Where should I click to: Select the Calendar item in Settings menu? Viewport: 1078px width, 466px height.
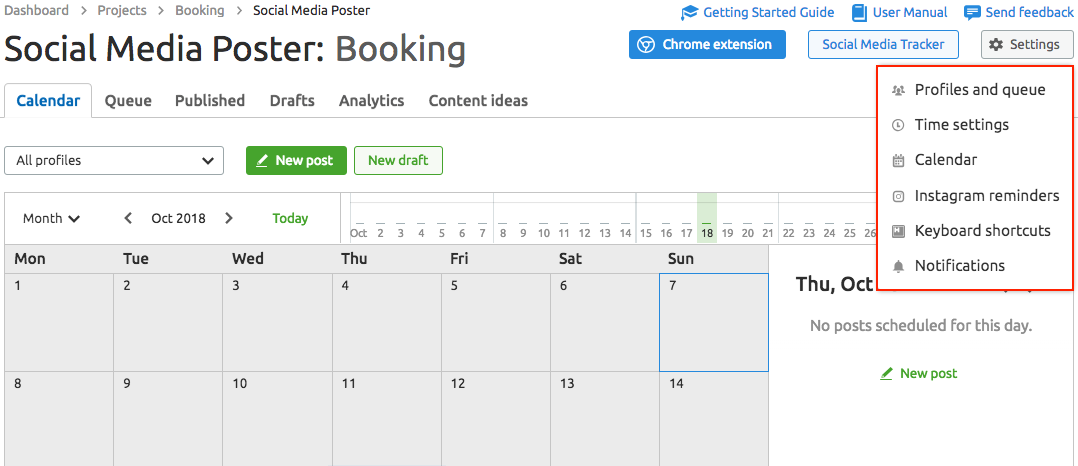point(945,160)
